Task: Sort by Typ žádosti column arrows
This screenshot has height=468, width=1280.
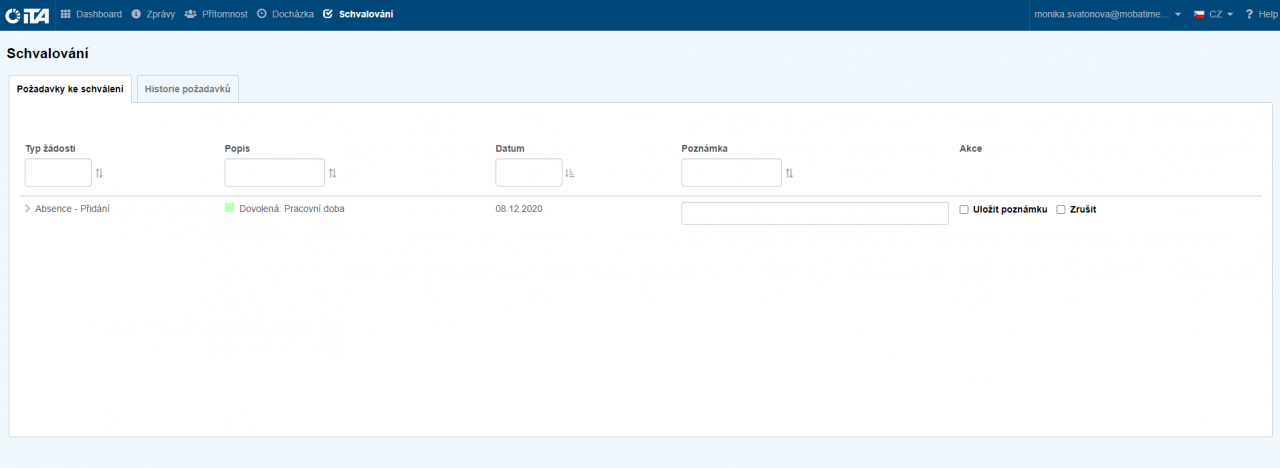Action: point(99,173)
